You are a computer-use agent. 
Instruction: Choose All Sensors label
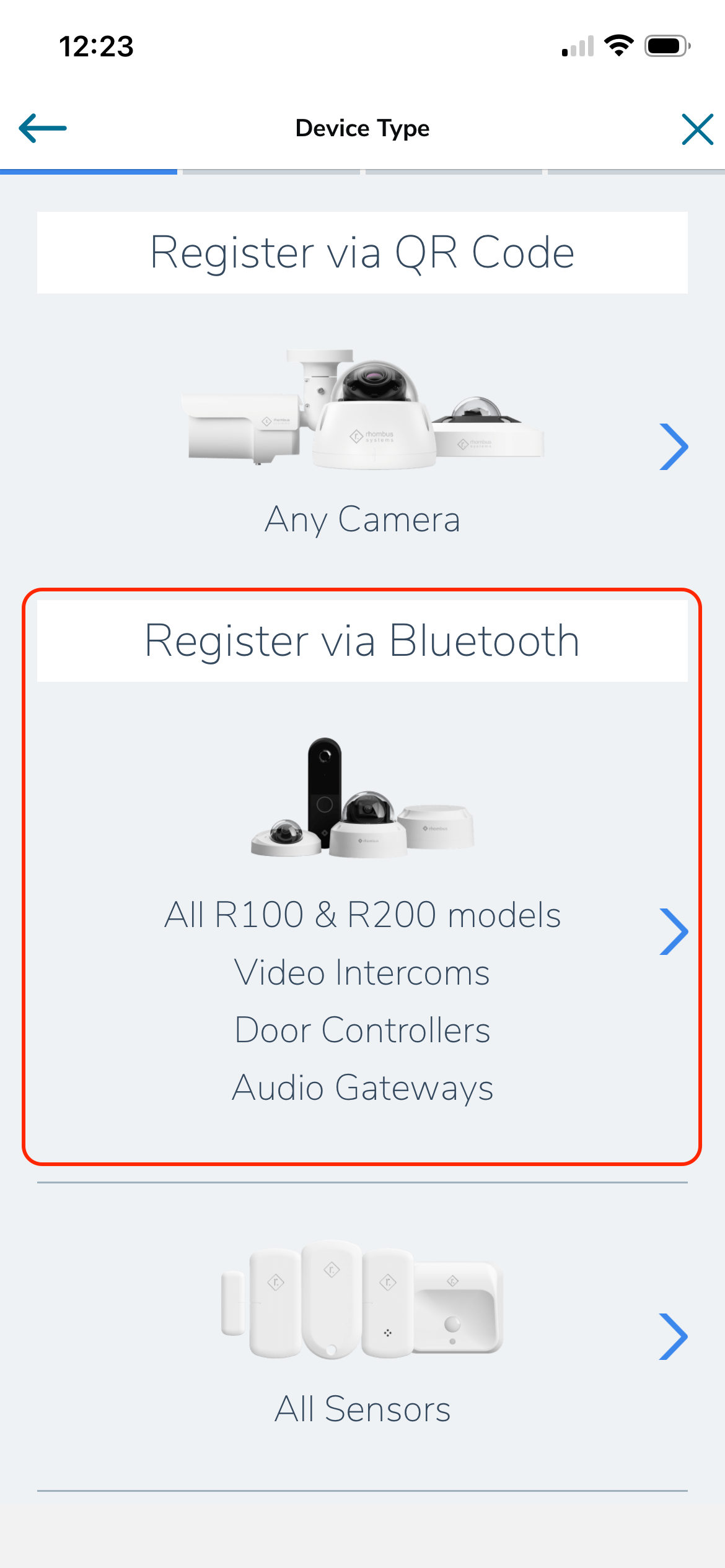pos(362,1409)
